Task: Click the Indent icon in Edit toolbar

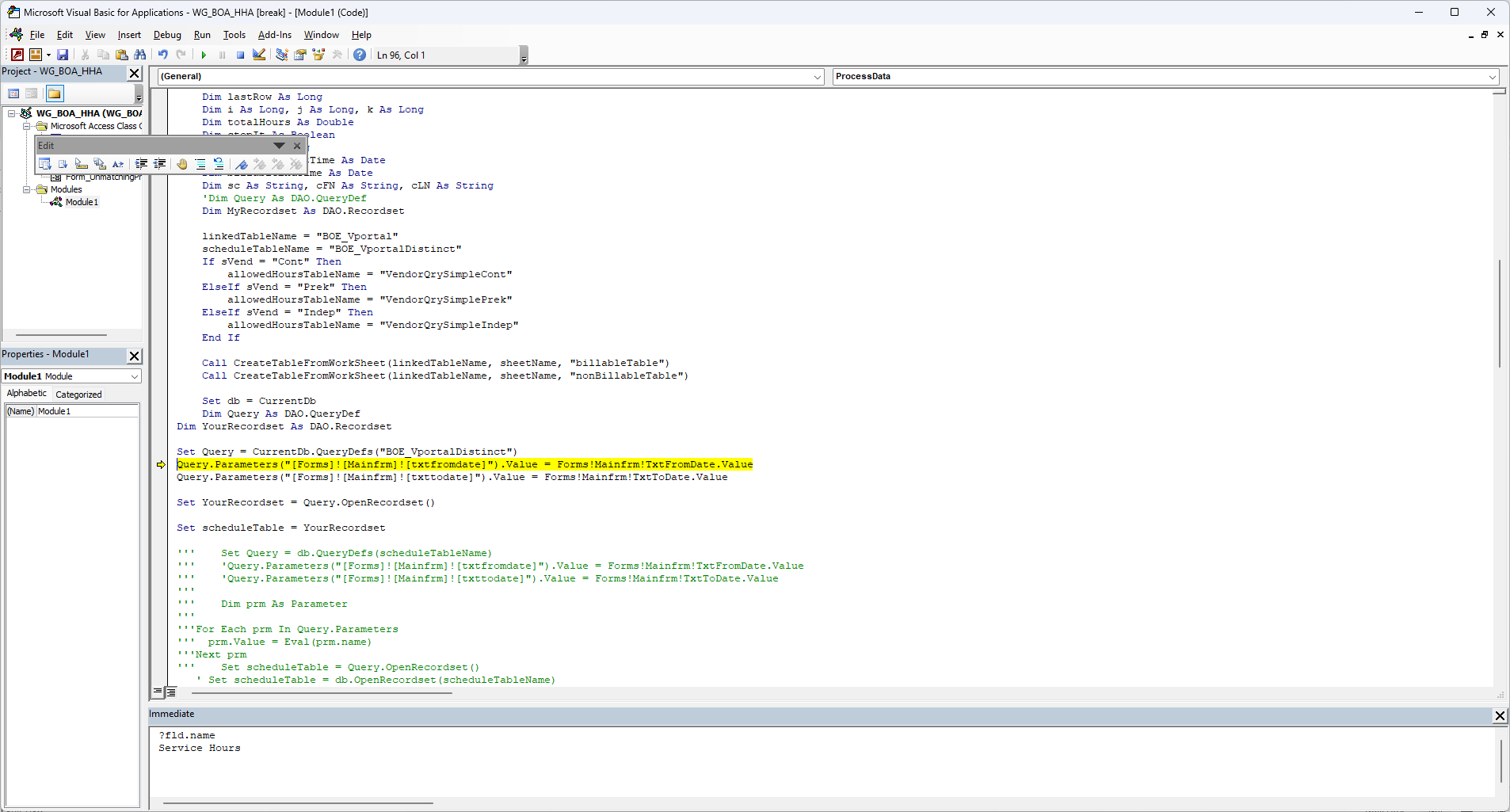Action: 141,164
